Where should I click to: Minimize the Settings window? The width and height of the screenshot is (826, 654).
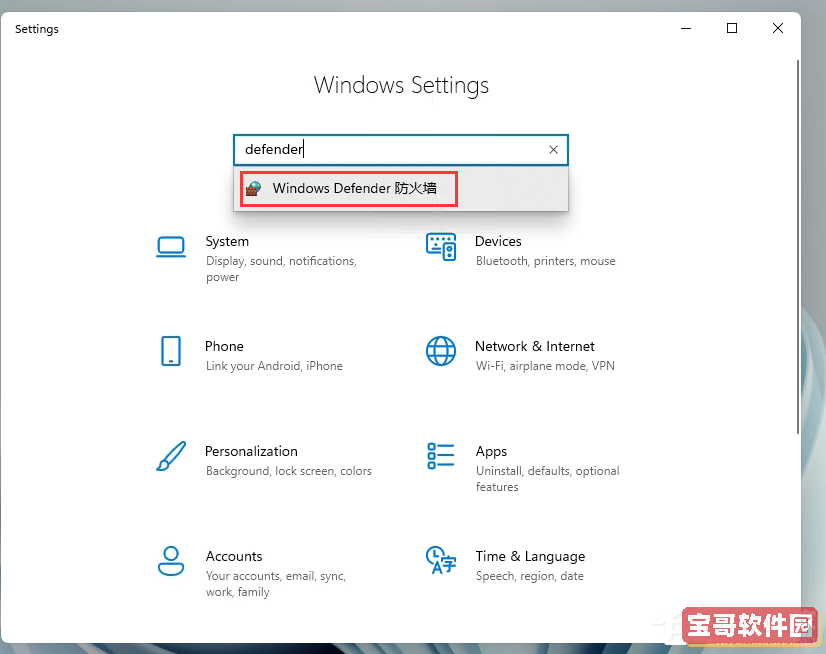point(686,28)
